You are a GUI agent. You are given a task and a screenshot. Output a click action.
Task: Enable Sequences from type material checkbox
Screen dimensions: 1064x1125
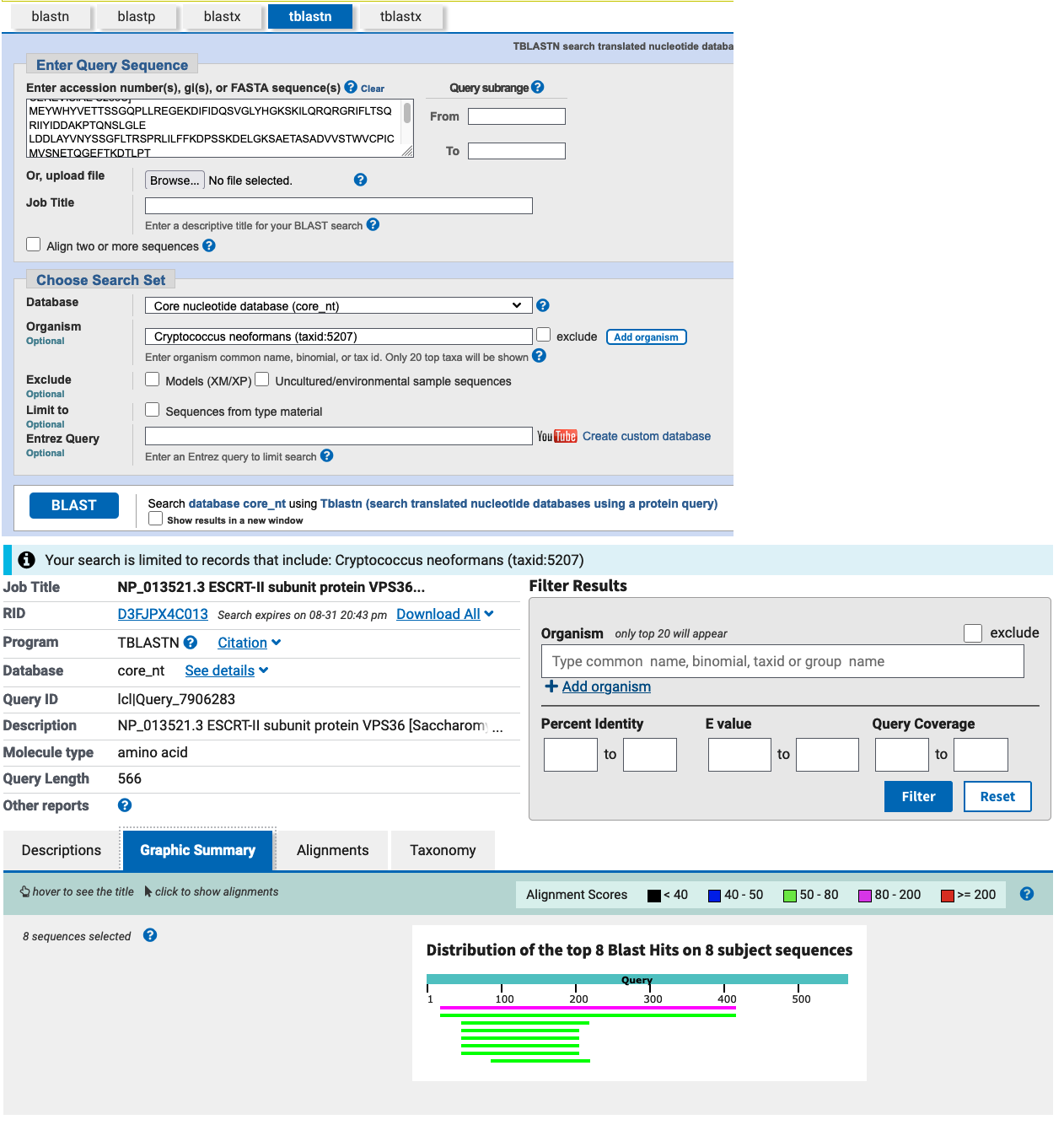[153, 410]
